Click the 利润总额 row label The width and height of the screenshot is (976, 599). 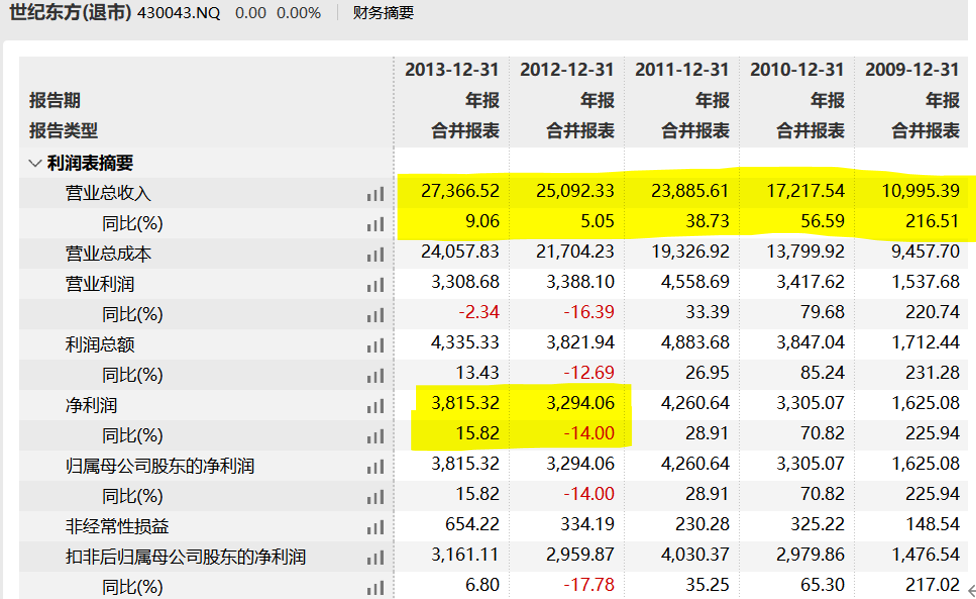(100, 344)
